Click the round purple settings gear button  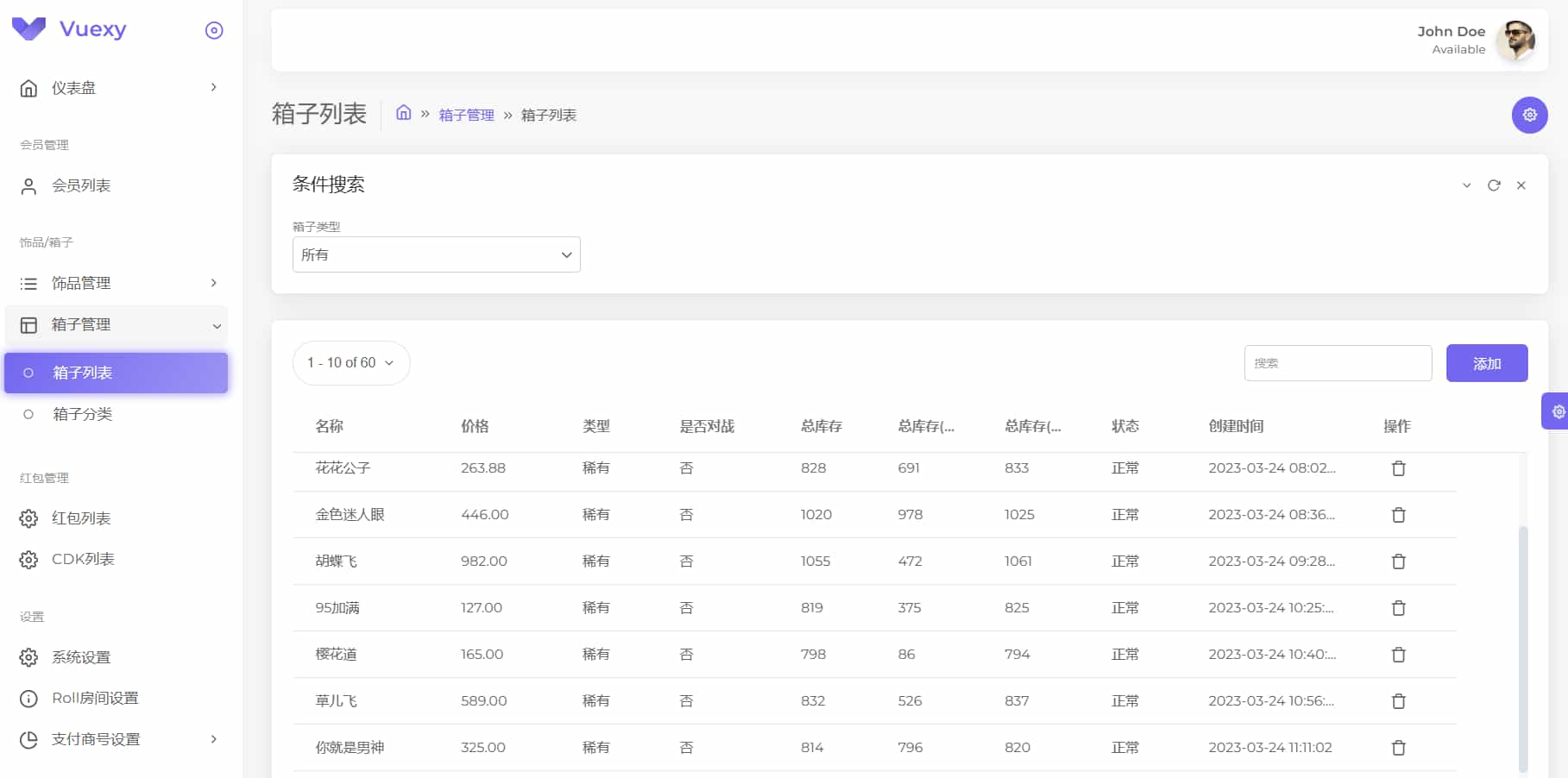[1529, 115]
